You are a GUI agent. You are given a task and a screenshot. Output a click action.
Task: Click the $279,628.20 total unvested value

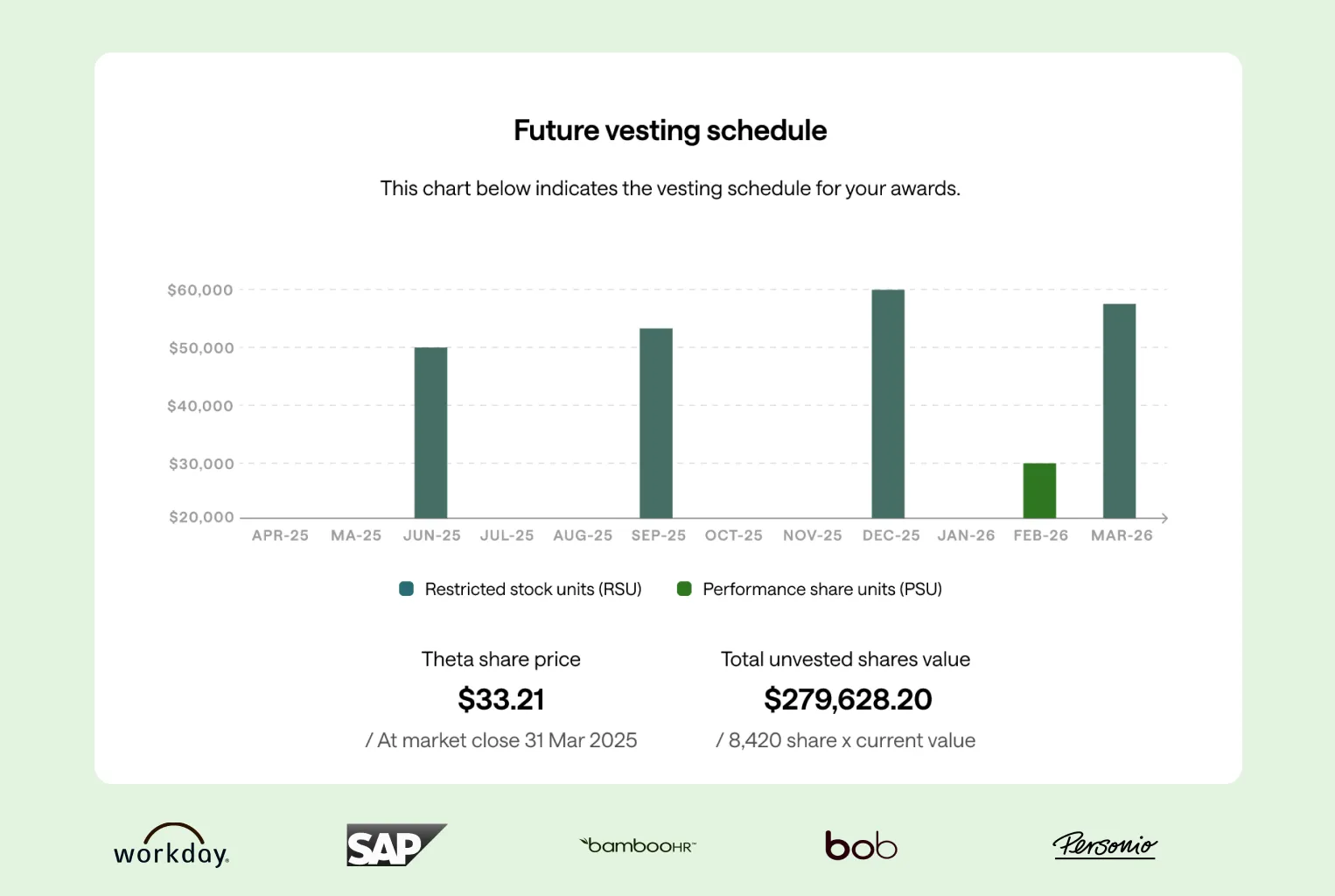[x=848, y=699]
